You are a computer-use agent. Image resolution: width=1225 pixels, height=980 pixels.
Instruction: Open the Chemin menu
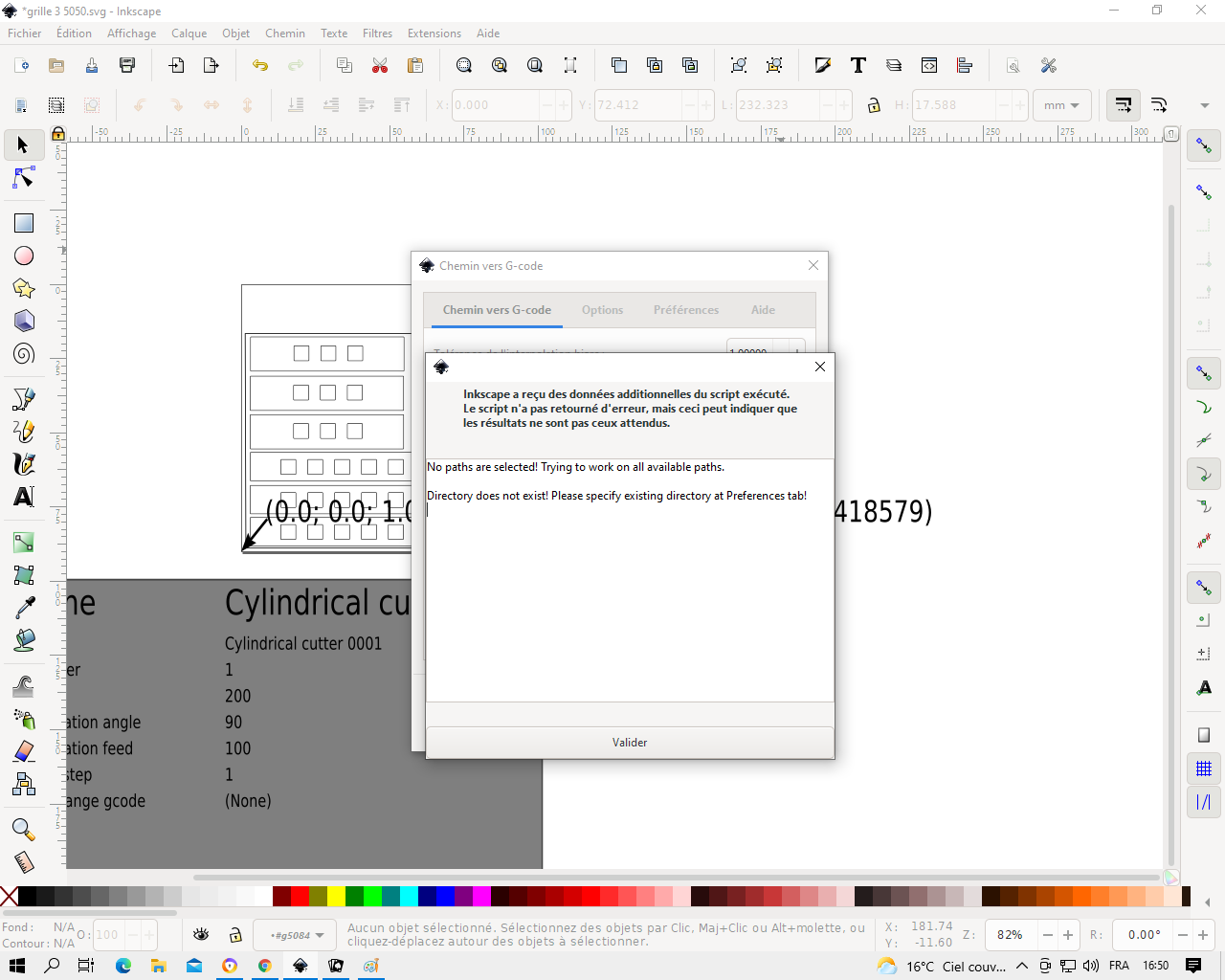[x=285, y=33]
